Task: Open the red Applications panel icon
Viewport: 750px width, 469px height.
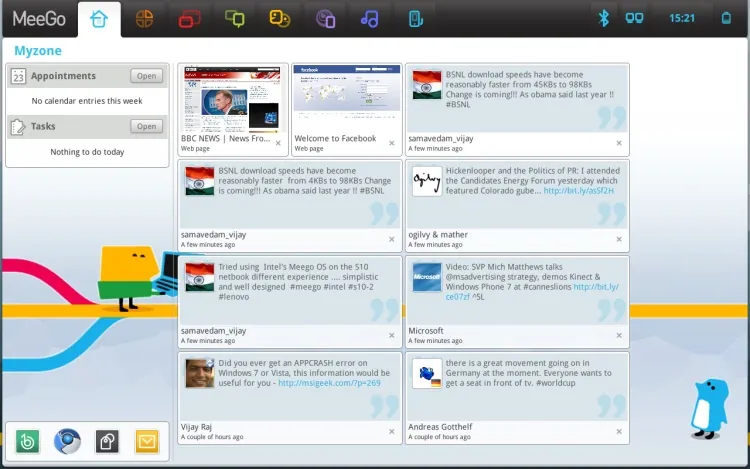Action: tap(189, 20)
